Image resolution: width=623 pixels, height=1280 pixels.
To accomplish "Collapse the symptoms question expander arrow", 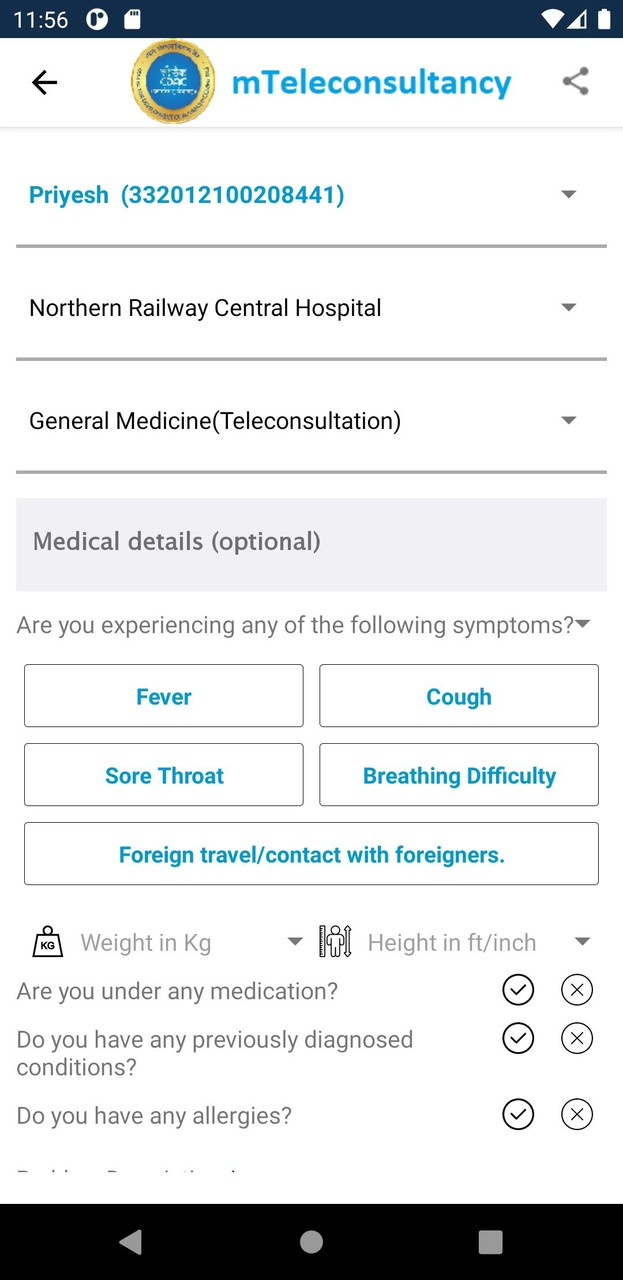I will (x=583, y=624).
